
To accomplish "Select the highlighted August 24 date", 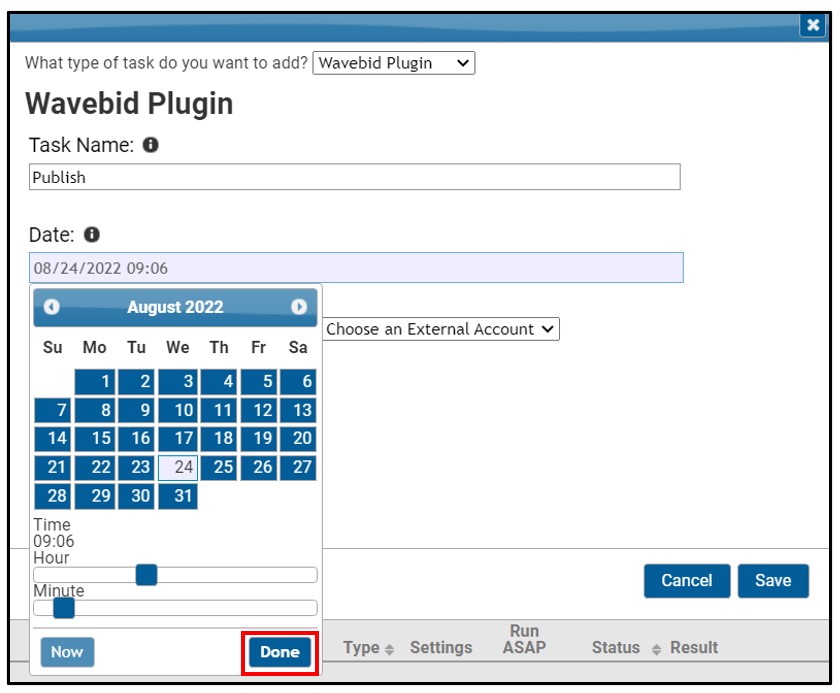I will (178, 468).
